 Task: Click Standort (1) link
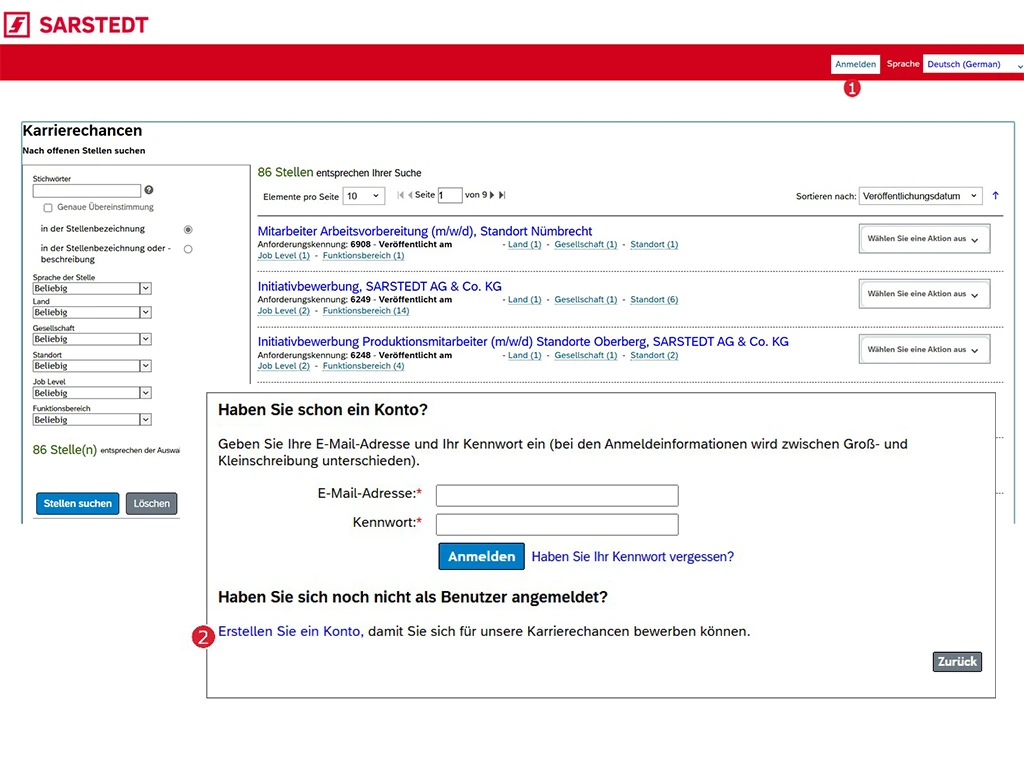point(654,244)
